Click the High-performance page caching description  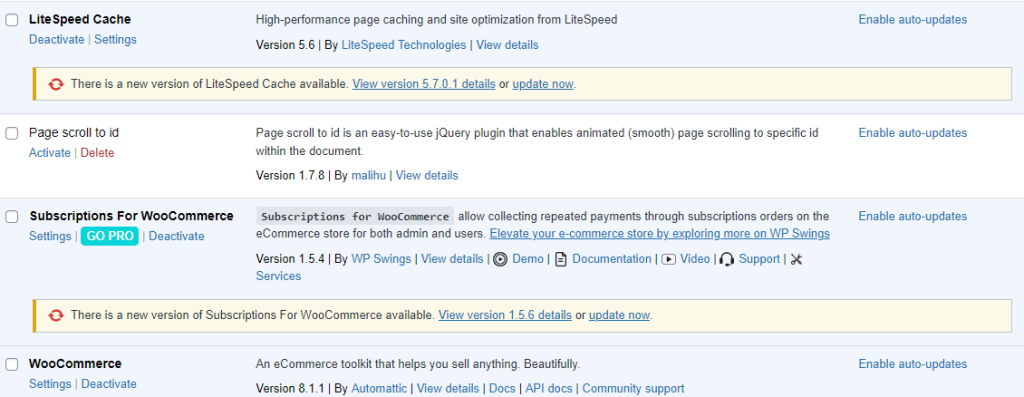436,20
